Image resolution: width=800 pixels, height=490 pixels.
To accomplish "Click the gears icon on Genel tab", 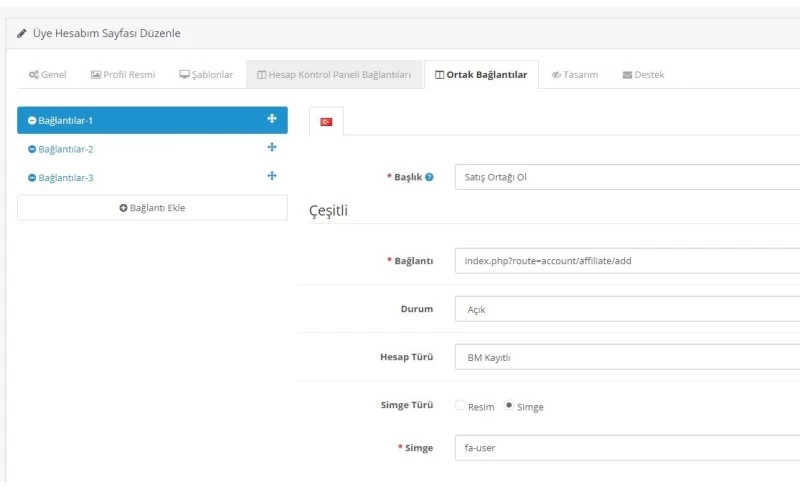I will [x=34, y=75].
